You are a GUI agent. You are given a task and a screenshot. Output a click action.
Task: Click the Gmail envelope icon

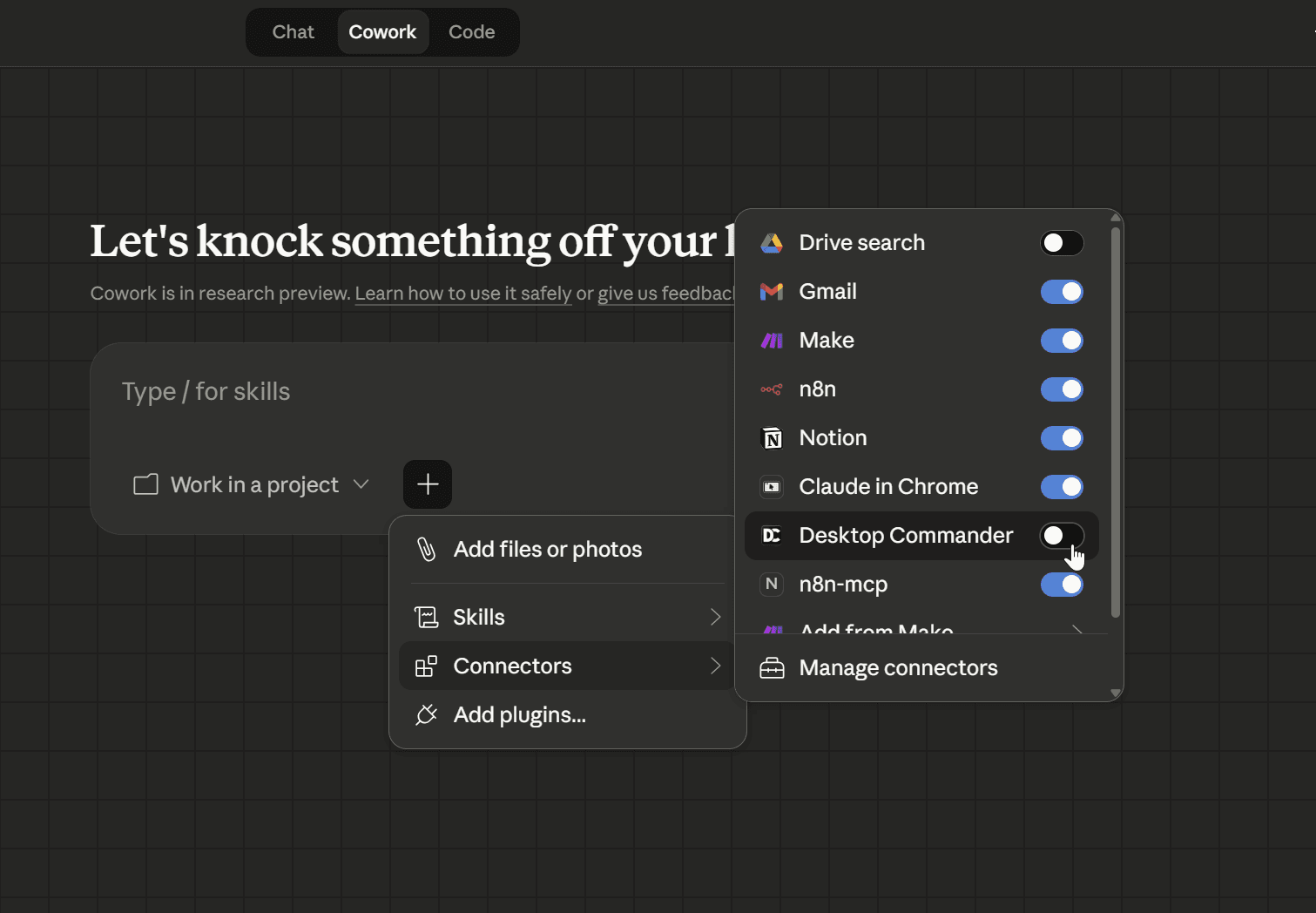772,292
